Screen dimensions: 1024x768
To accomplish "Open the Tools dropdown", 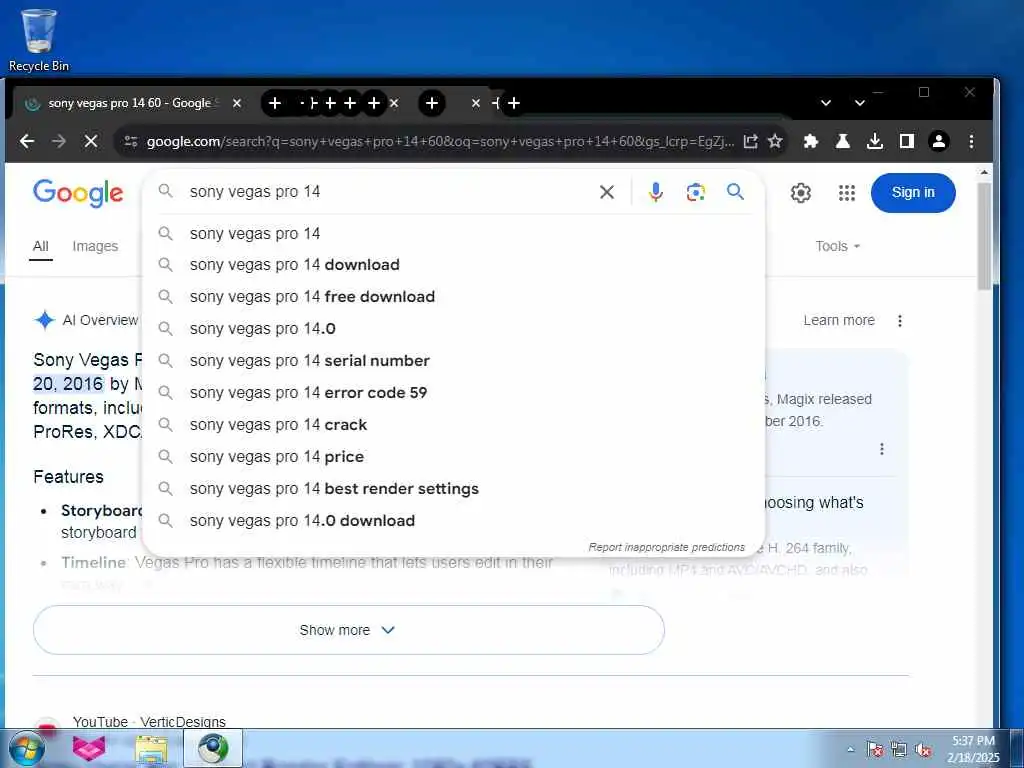I will [x=837, y=246].
